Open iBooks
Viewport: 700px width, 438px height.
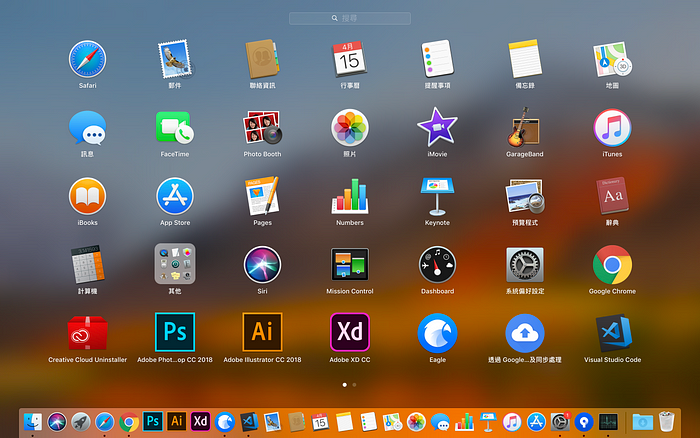pyautogui.click(x=88, y=196)
